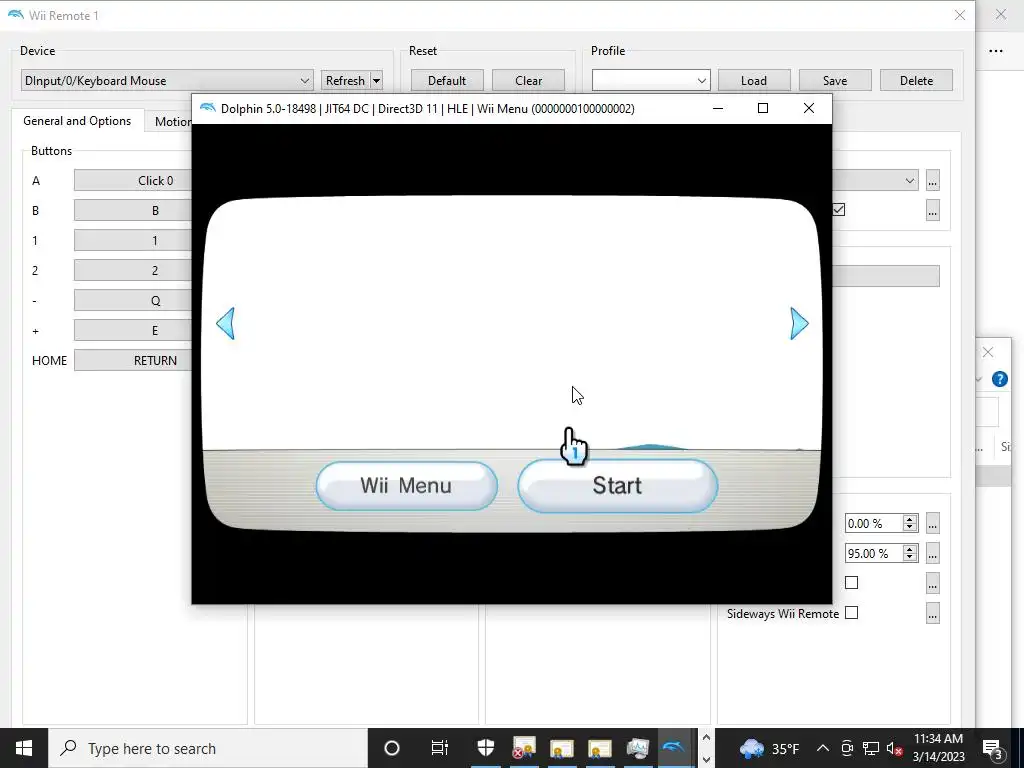Load the selected profile

pos(754,80)
